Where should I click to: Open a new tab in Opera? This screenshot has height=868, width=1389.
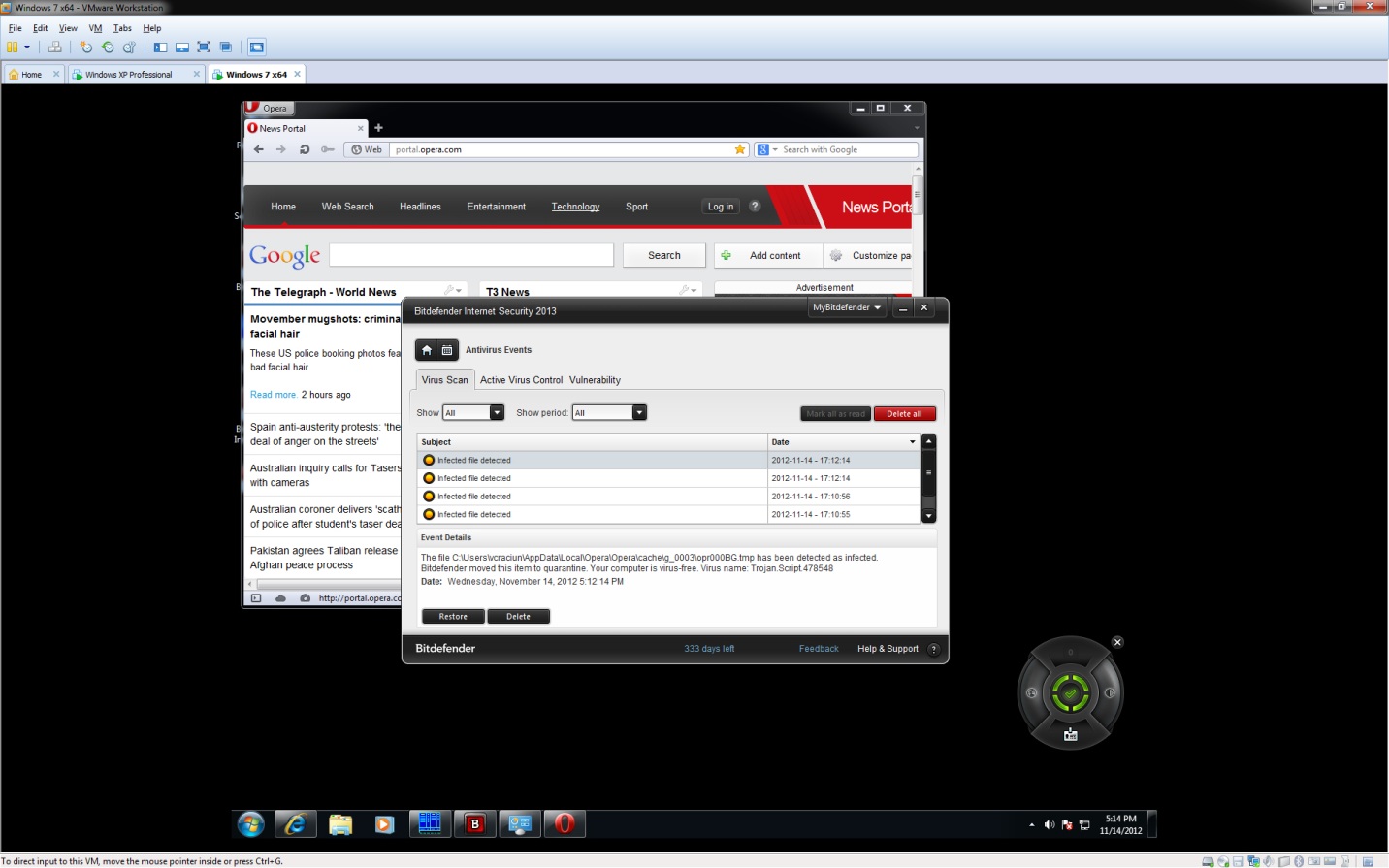click(x=378, y=128)
